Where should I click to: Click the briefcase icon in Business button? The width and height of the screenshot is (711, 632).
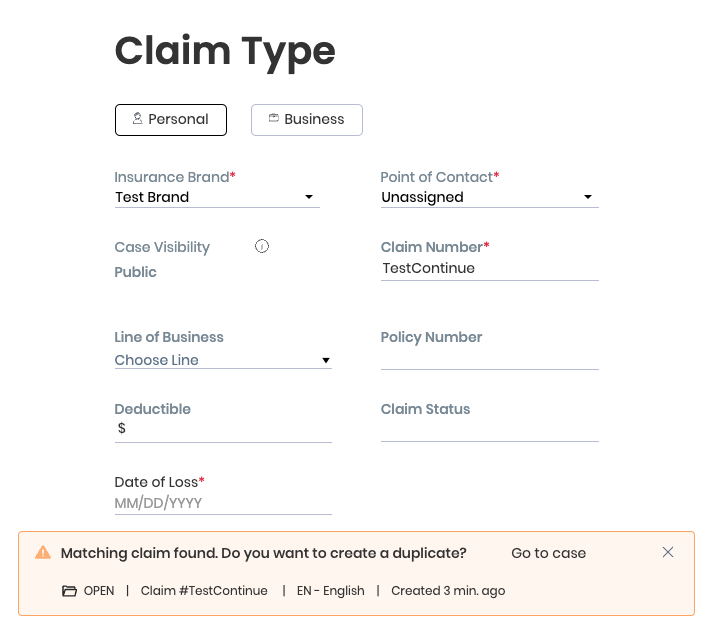273,119
